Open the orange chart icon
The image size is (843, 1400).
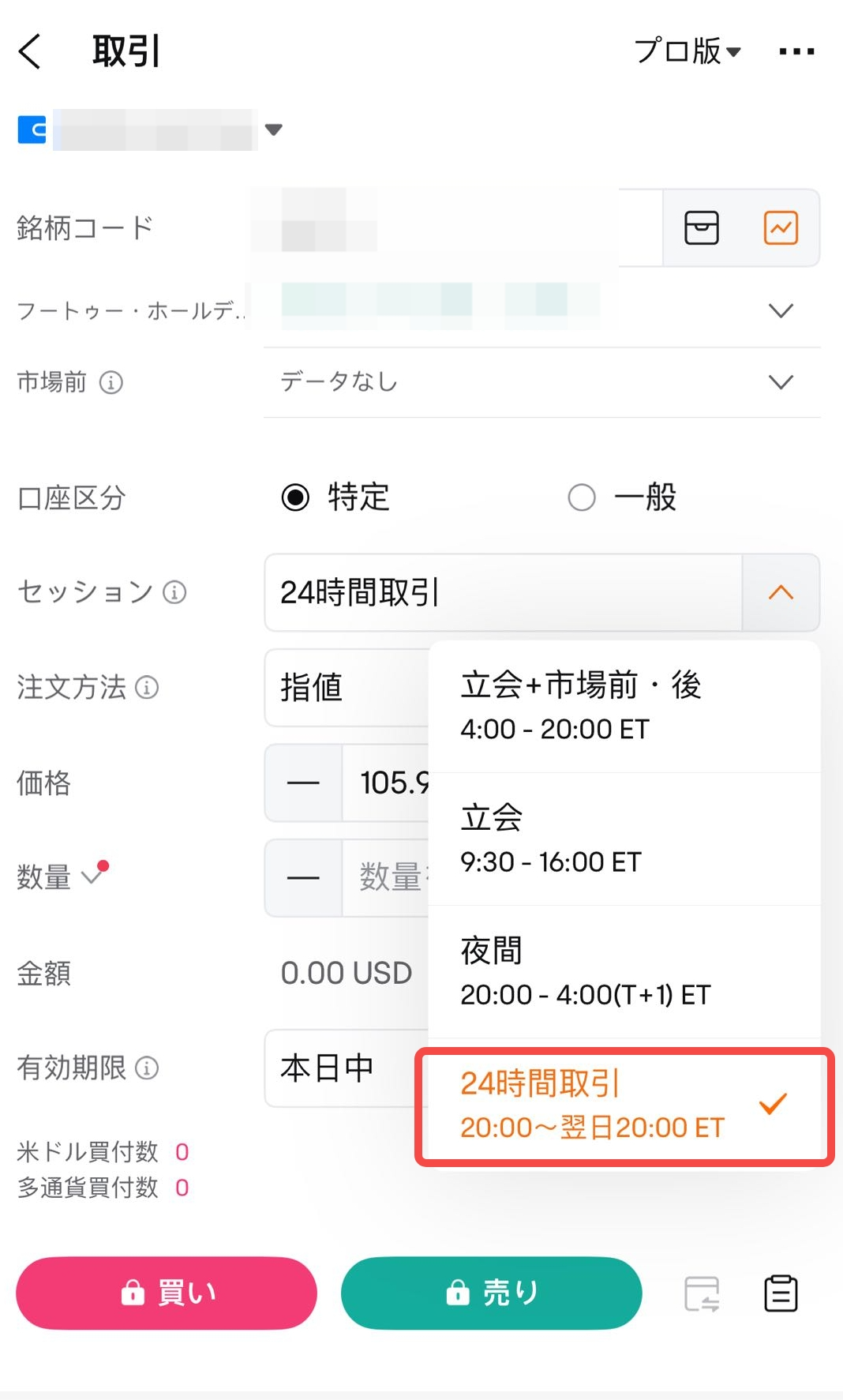[781, 228]
